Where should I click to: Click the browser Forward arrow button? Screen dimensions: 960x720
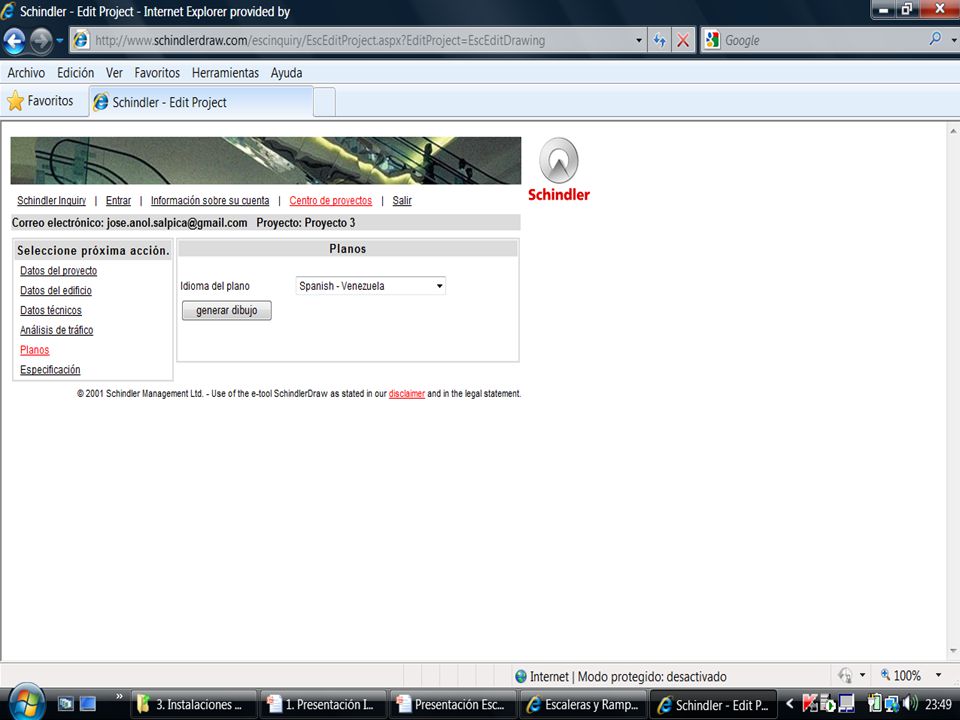point(41,41)
